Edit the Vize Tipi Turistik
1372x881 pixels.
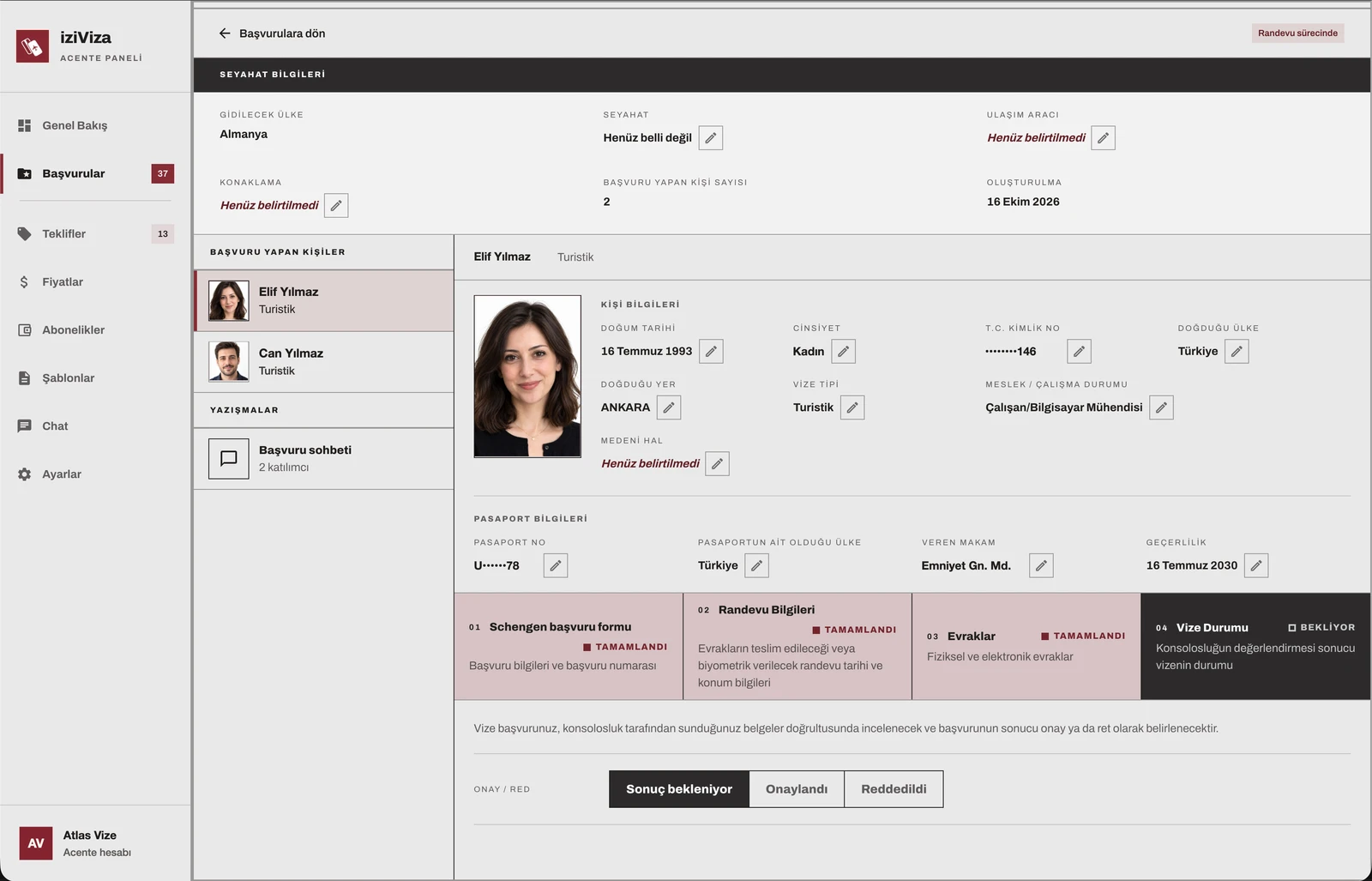(852, 407)
